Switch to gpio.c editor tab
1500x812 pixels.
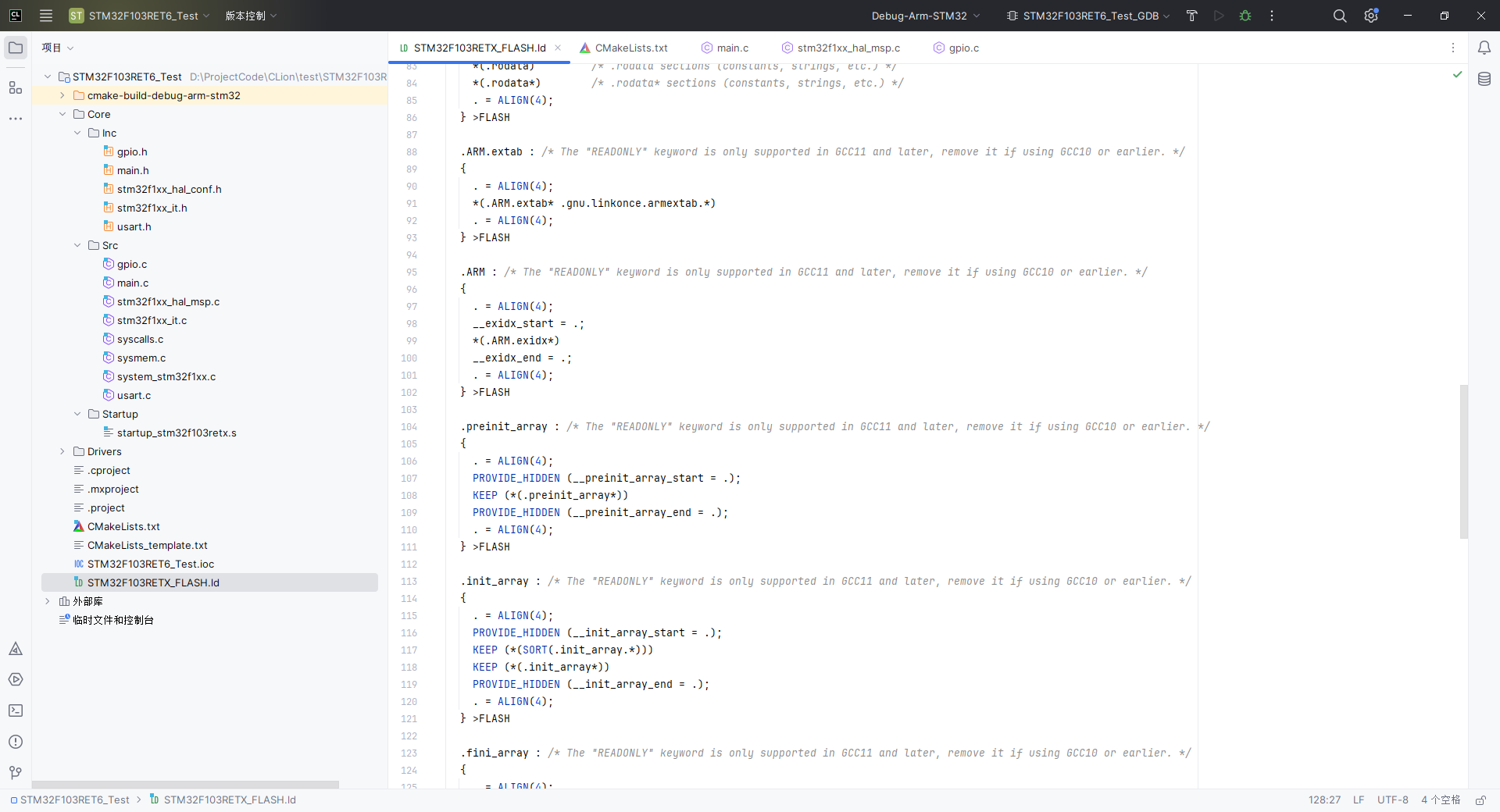(x=956, y=48)
